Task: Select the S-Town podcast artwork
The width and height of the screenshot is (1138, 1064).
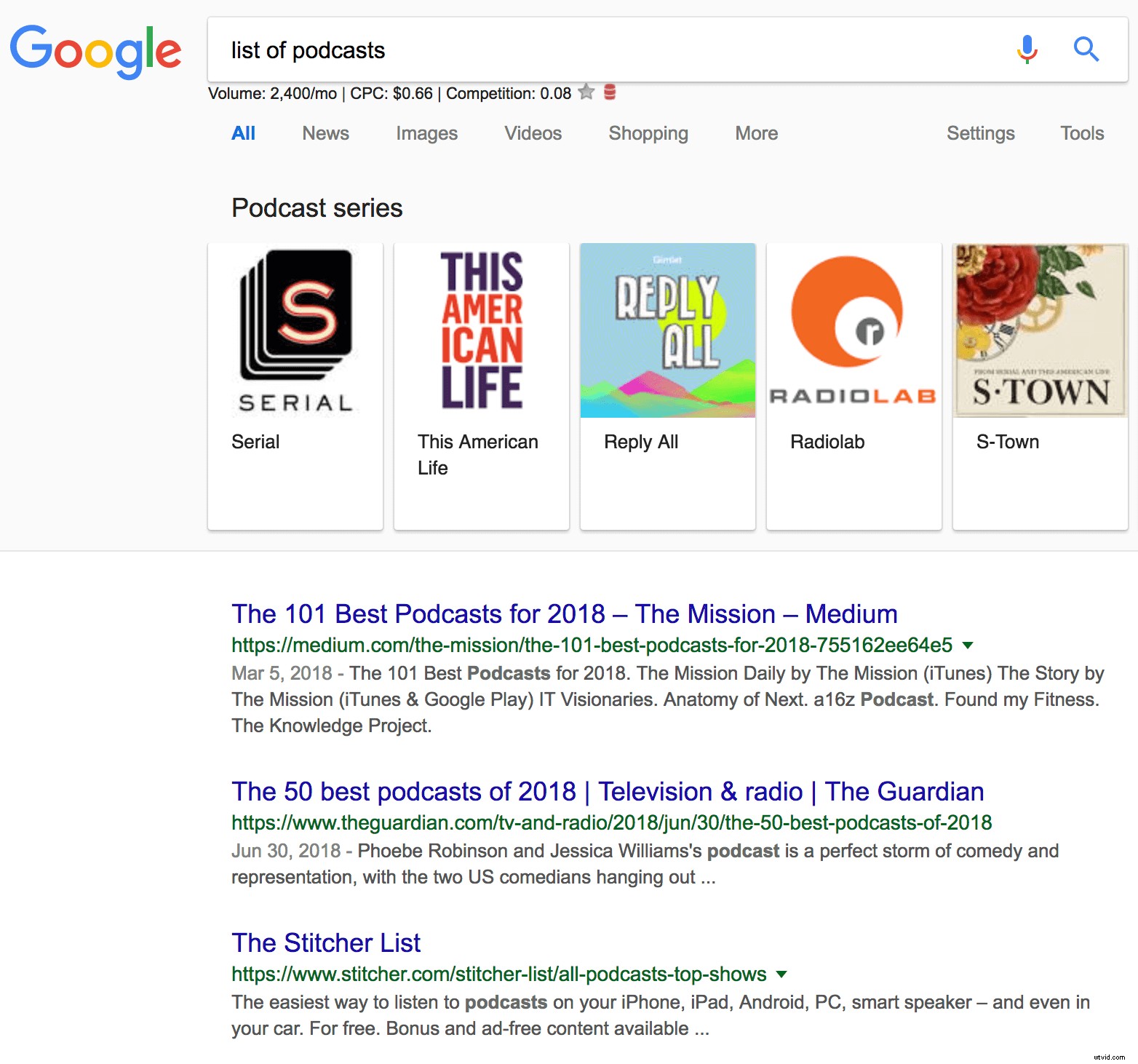Action: click(1040, 331)
